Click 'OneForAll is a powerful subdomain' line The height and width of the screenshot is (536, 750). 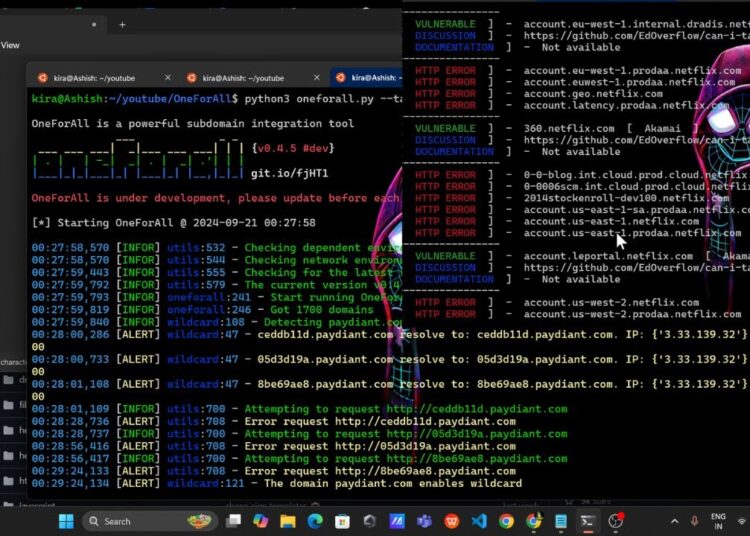[x=193, y=123]
